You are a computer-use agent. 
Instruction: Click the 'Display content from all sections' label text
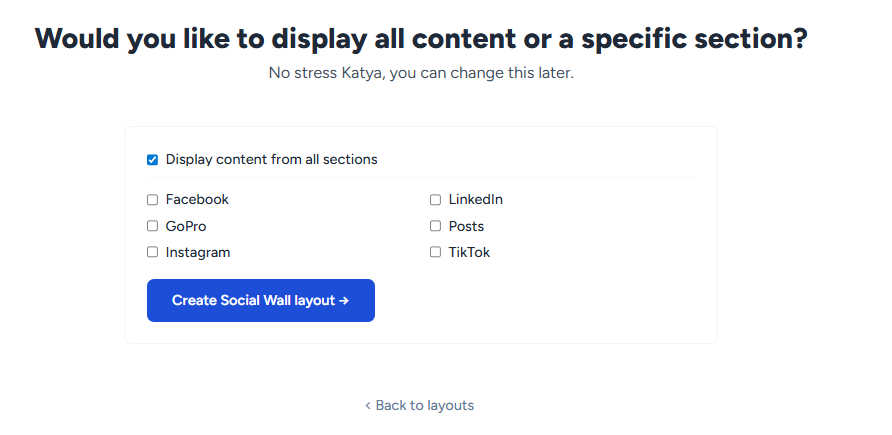(271, 160)
